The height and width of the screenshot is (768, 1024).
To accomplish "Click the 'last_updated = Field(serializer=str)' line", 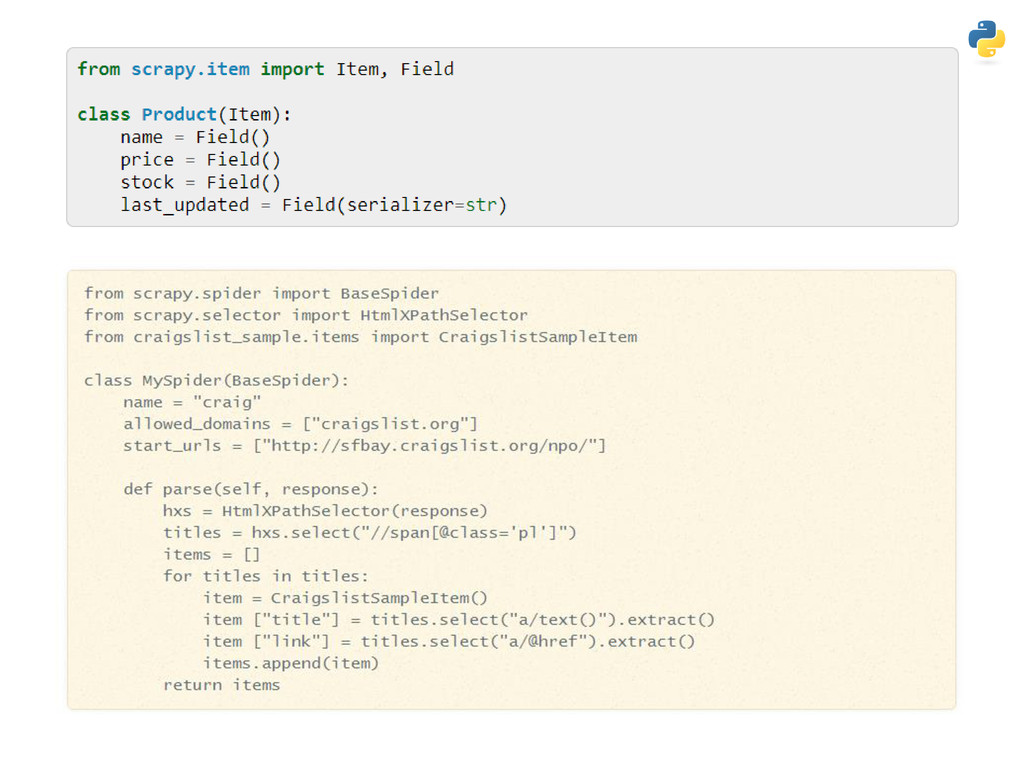I will click(x=313, y=205).
